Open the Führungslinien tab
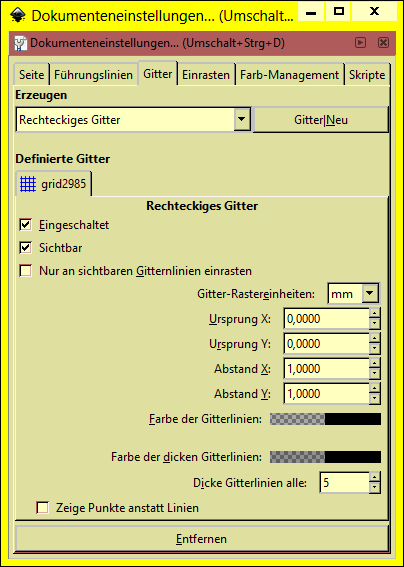 pos(93,75)
